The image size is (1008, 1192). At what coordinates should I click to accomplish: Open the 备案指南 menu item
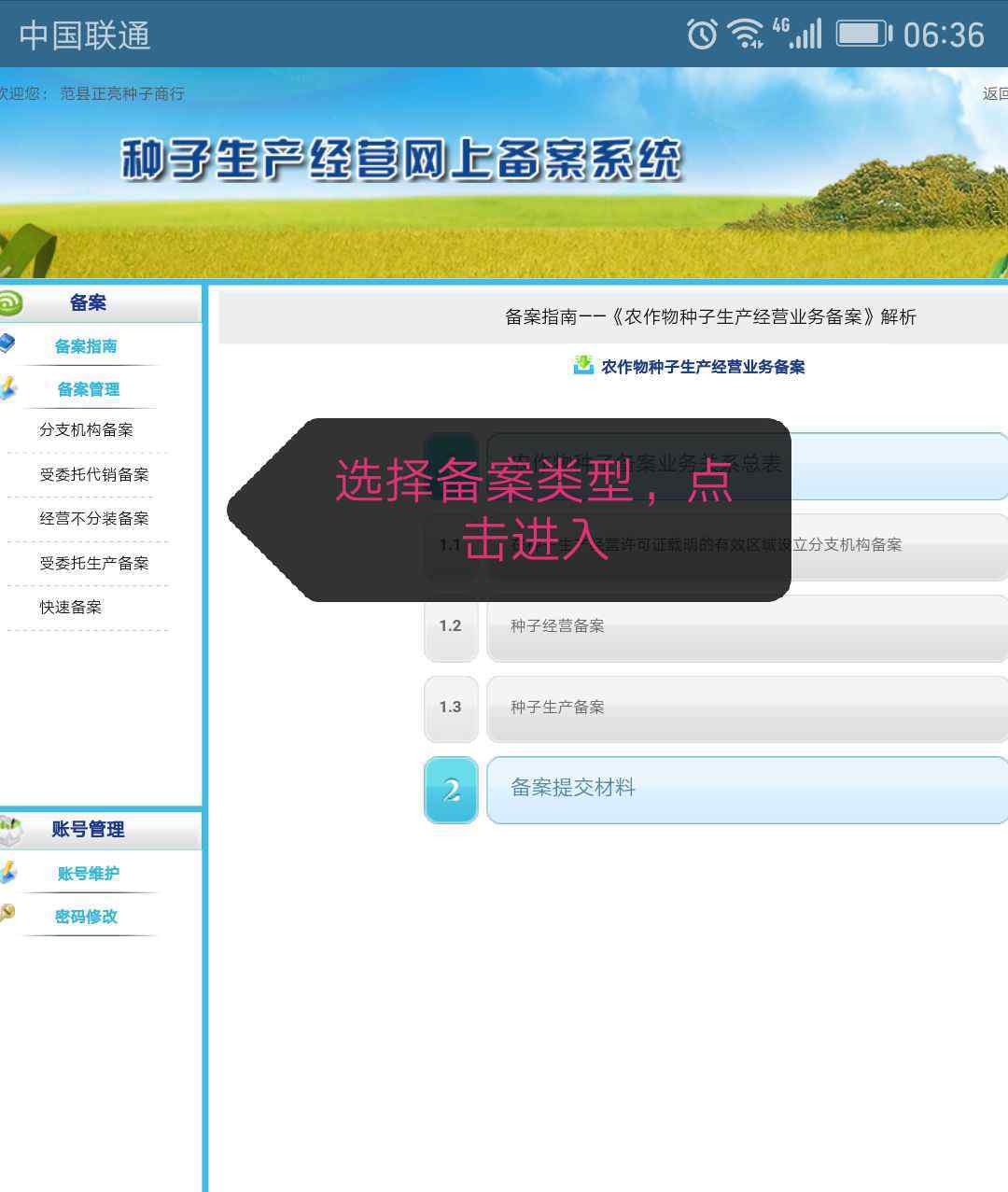click(86, 346)
